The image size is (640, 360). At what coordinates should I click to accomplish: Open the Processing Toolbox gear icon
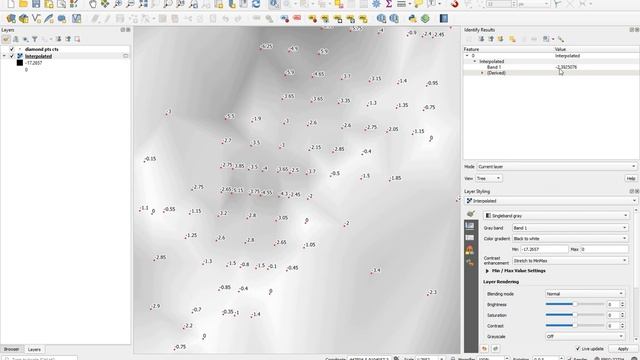click(x=376, y=4)
